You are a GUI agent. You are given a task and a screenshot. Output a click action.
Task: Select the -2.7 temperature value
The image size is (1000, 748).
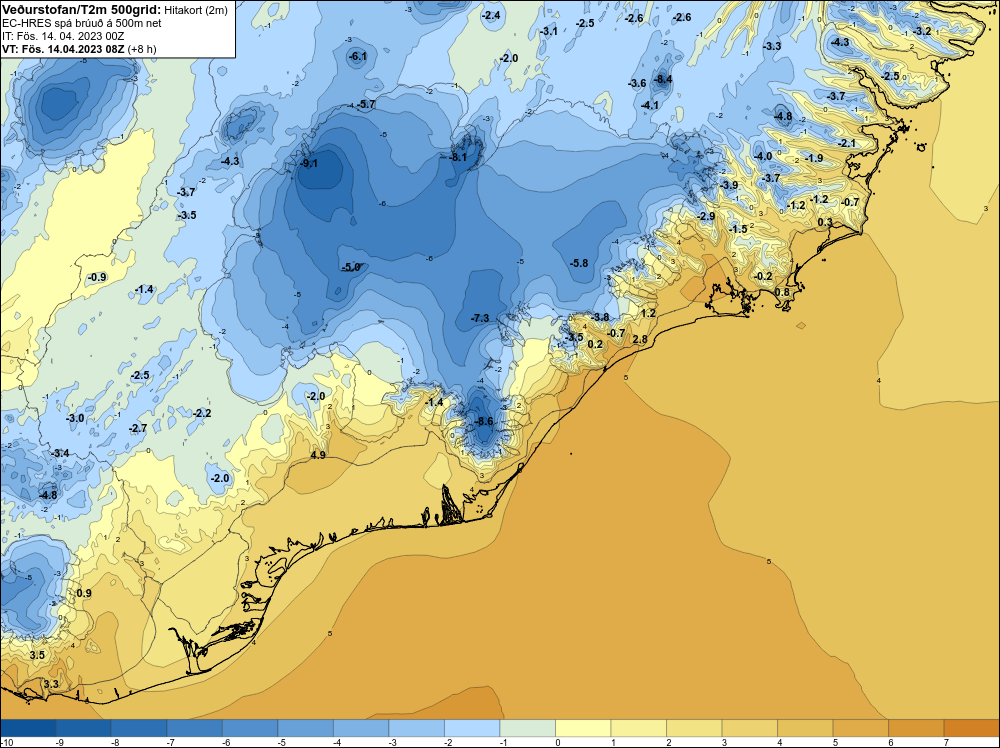138,429
